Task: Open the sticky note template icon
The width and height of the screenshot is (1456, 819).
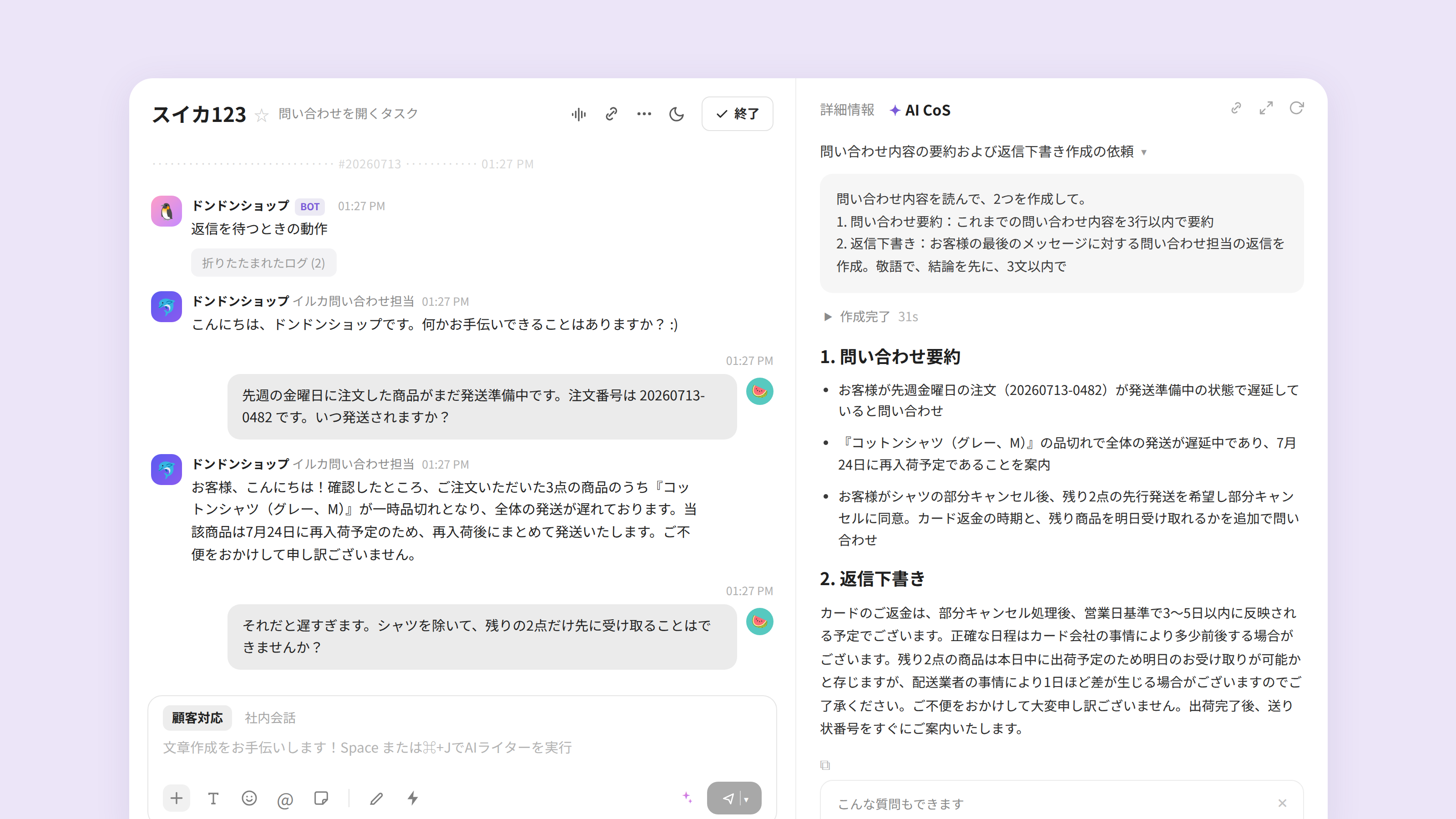Action: click(x=321, y=798)
